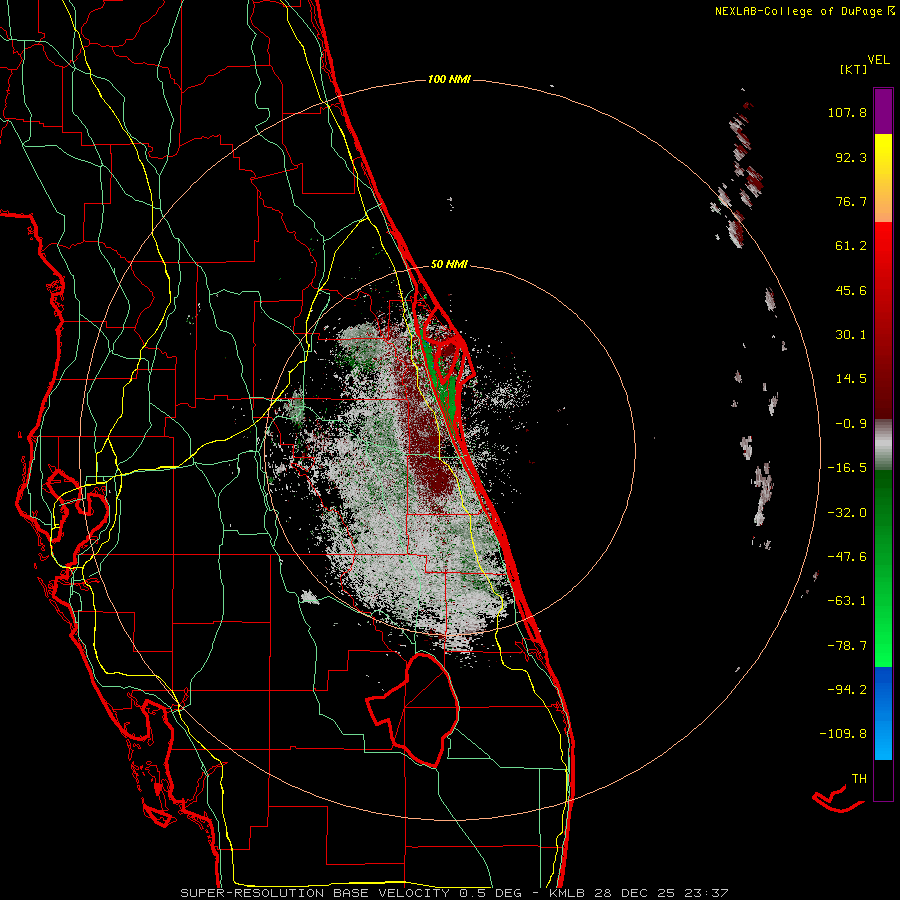Viewport: 900px width, 900px height.
Task: Click the blue segment of velocity color bar
Action: pyautogui.click(x=883, y=713)
